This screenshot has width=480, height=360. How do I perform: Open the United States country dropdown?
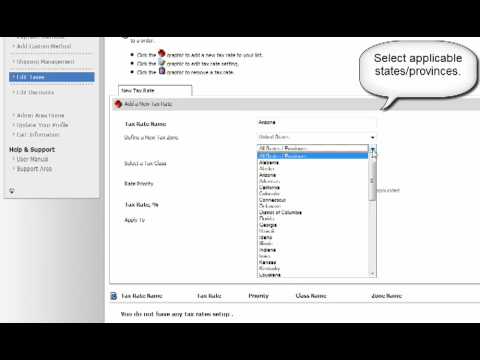[317, 137]
